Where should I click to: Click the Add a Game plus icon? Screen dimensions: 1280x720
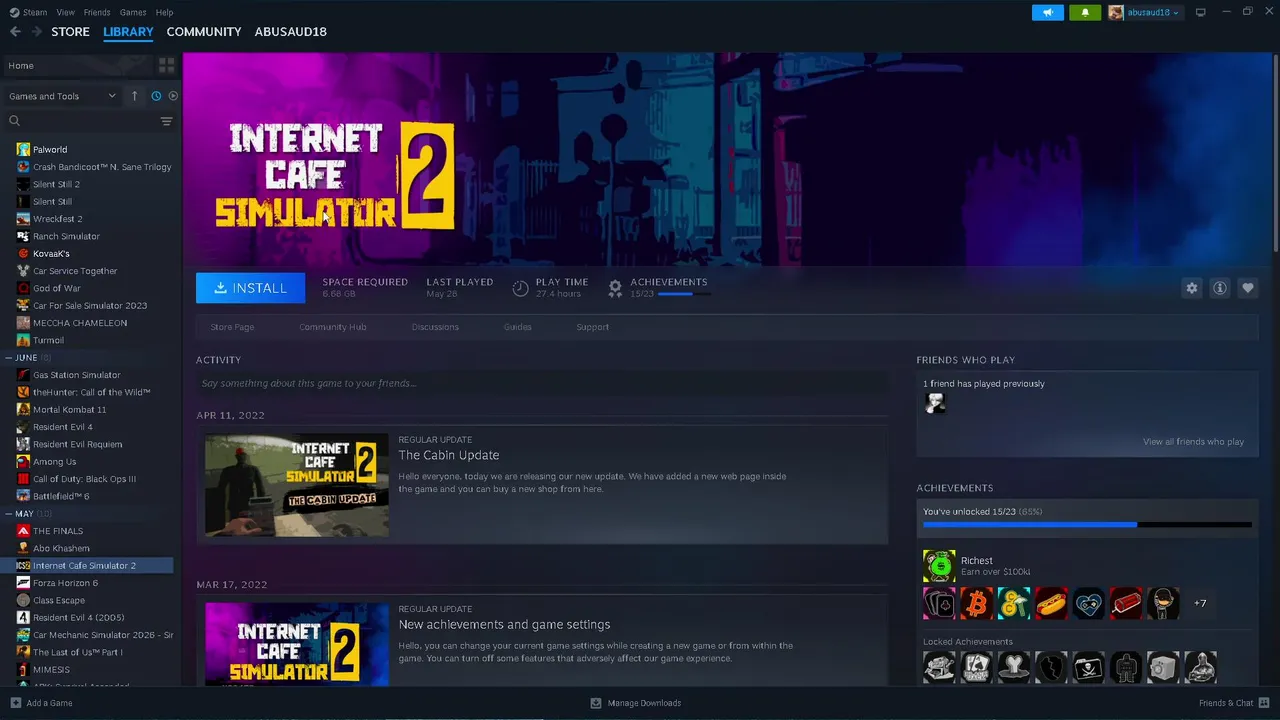tap(15, 703)
